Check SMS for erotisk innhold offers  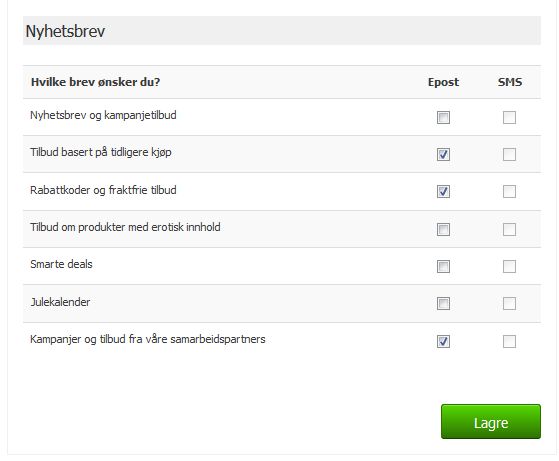coord(509,229)
